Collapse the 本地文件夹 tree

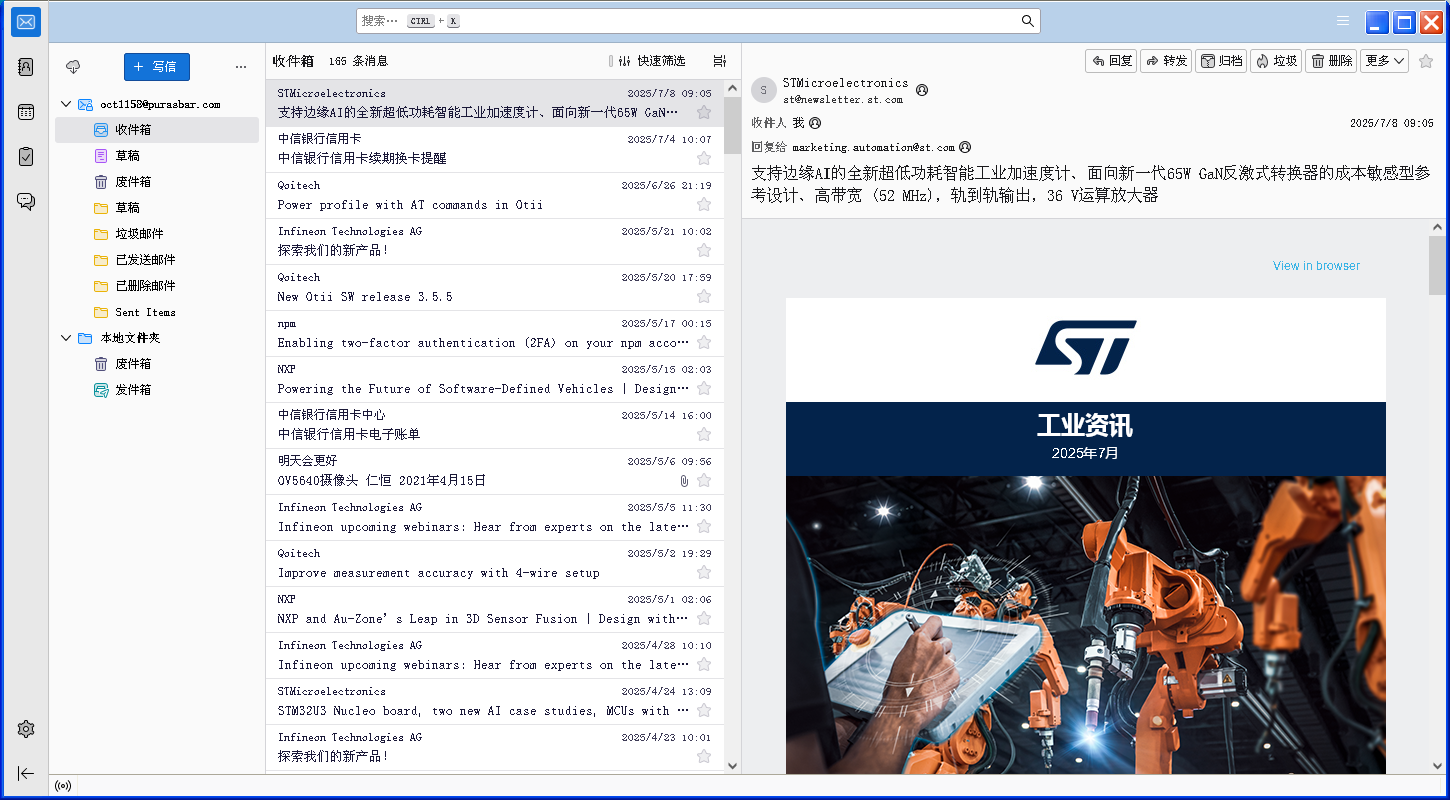tap(66, 338)
